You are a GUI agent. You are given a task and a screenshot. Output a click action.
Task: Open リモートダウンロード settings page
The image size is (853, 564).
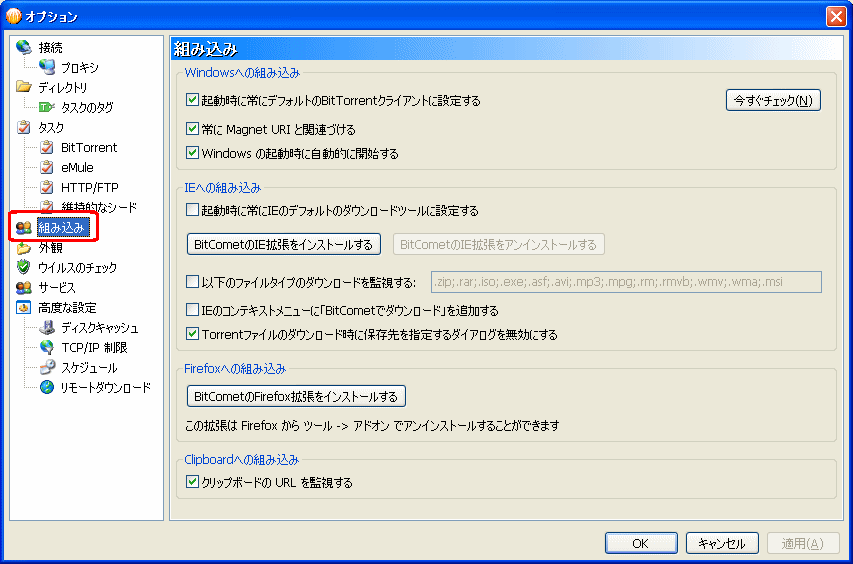click(106, 388)
